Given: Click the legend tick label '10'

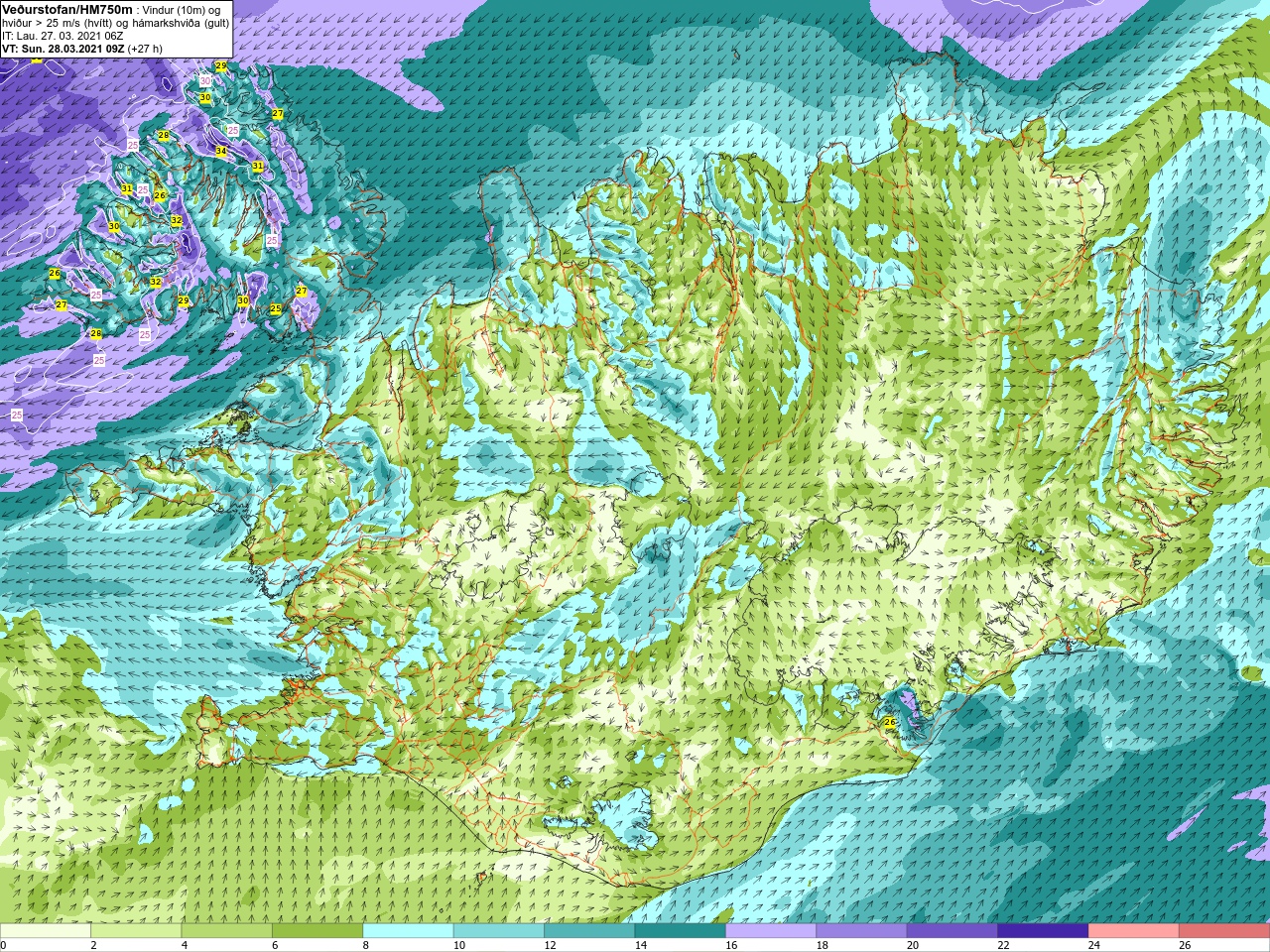Looking at the screenshot, I should (459, 945).
